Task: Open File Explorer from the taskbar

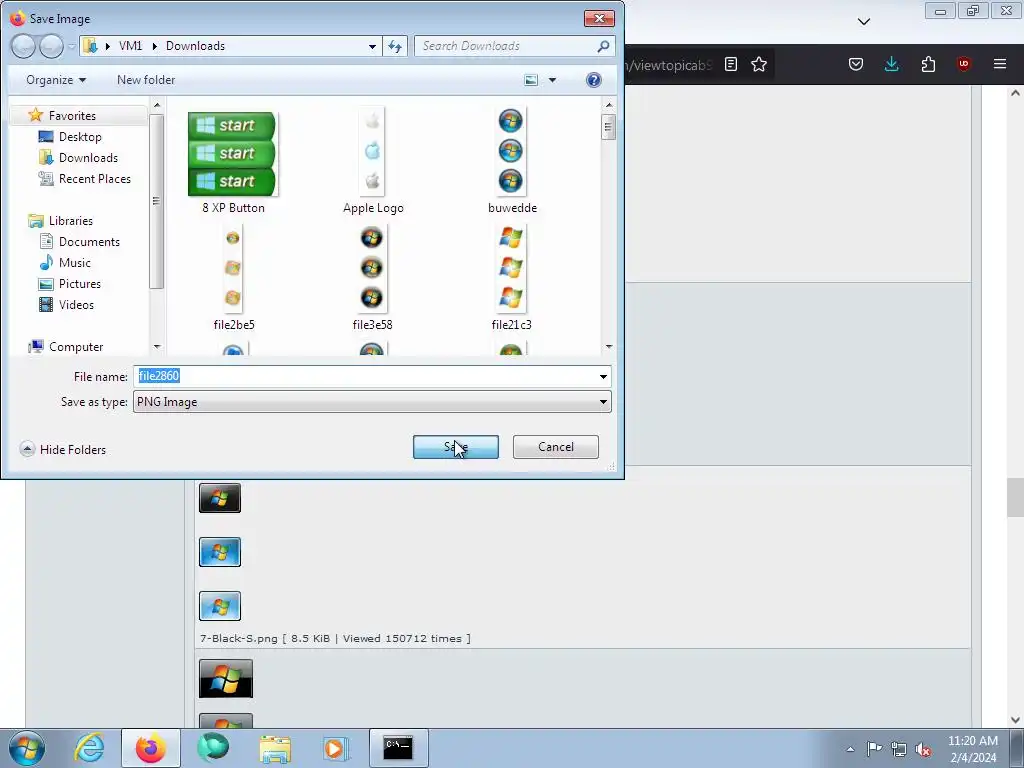Action: pos(275,748)
